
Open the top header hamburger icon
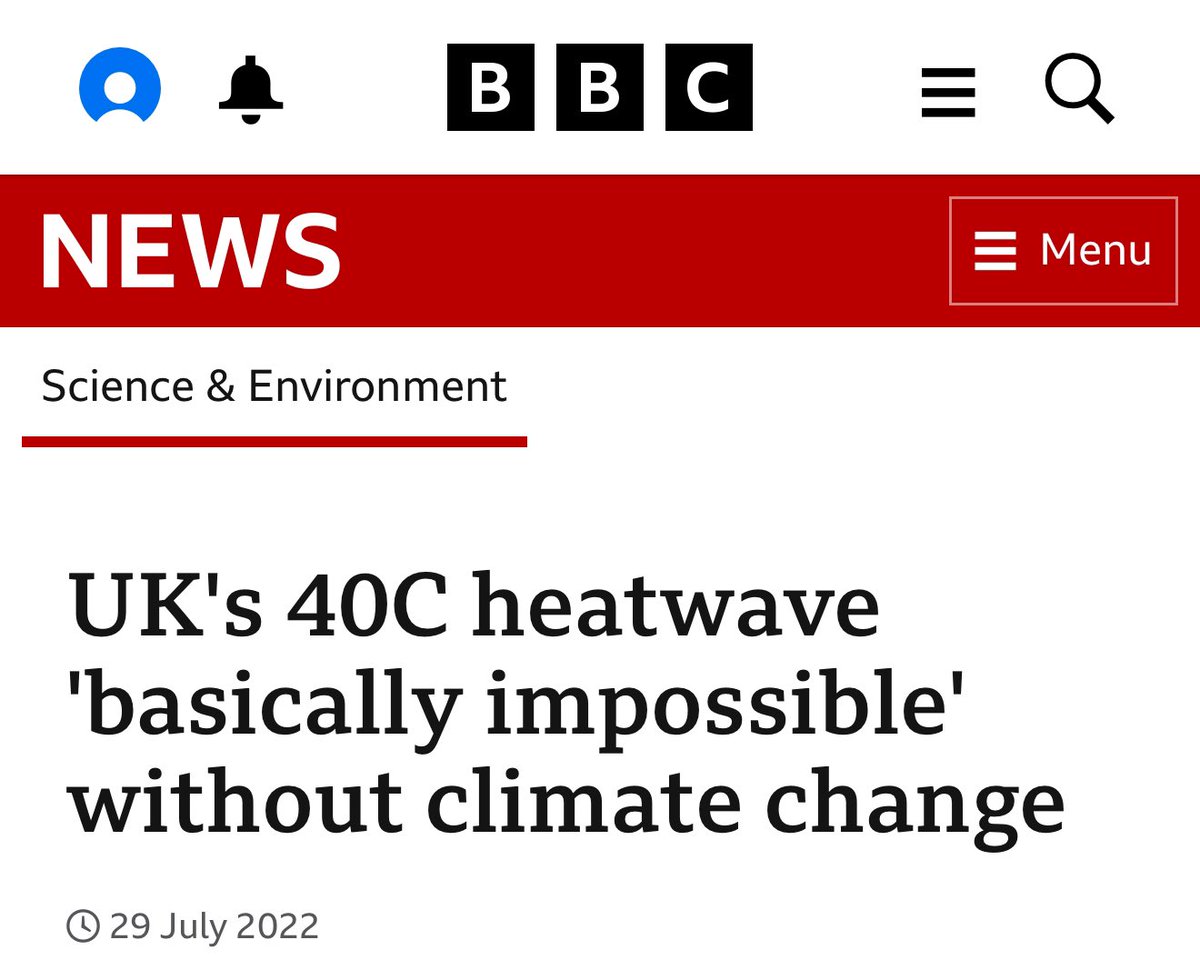coord(948,92)
